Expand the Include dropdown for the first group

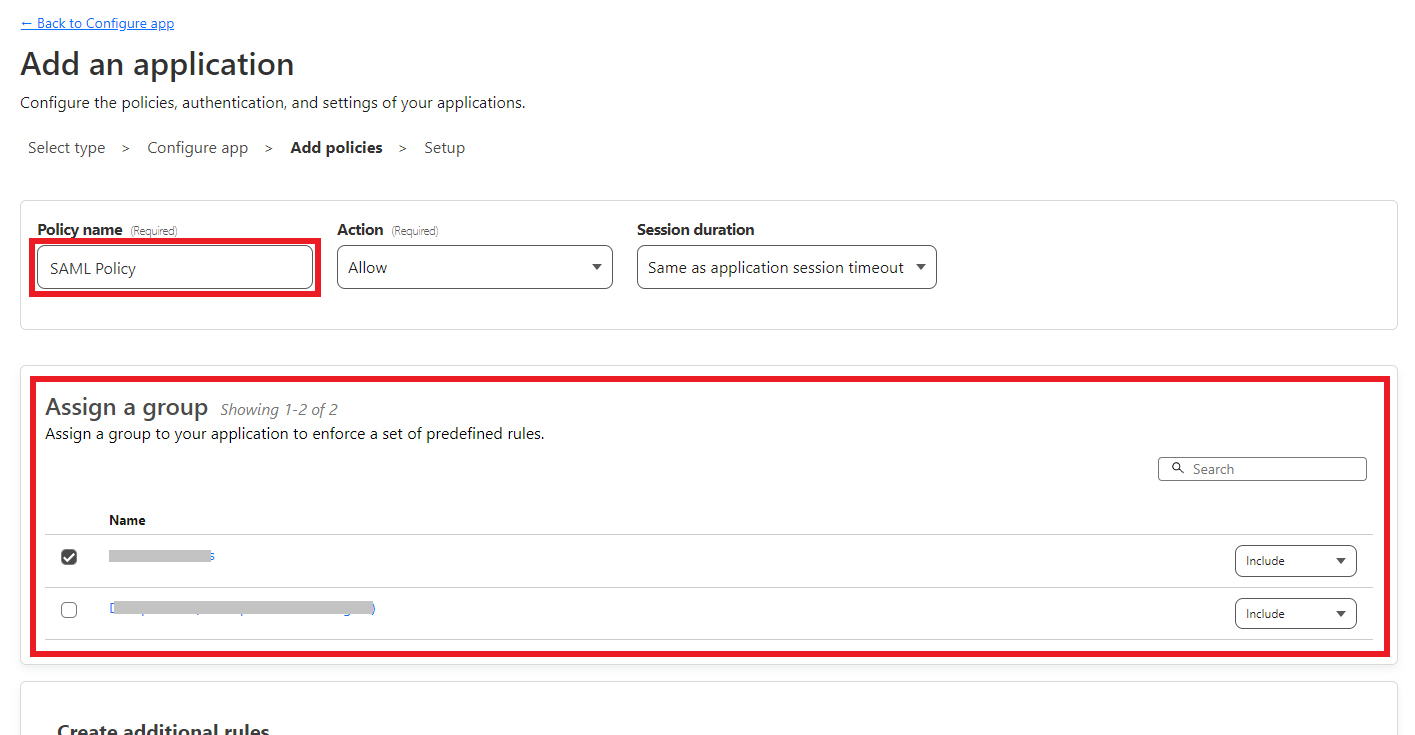[1295, 560]
